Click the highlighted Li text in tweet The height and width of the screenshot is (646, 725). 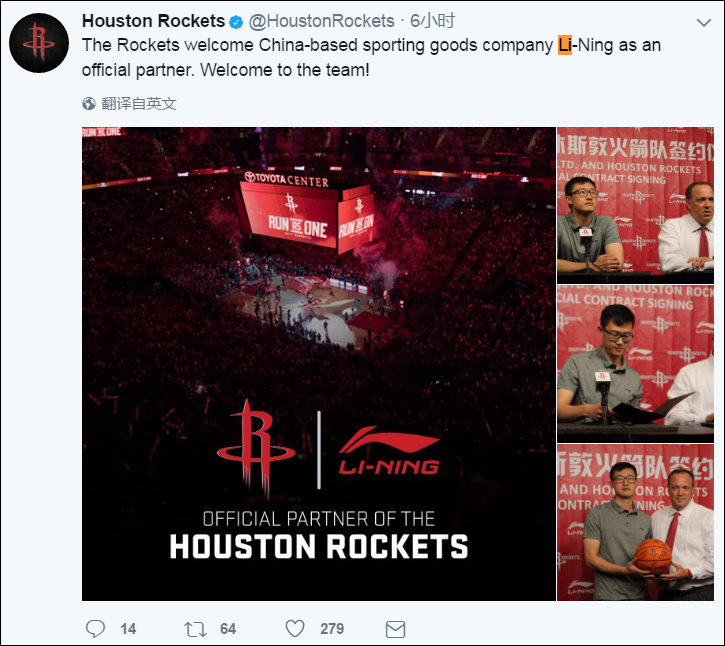tap(565, 45)
